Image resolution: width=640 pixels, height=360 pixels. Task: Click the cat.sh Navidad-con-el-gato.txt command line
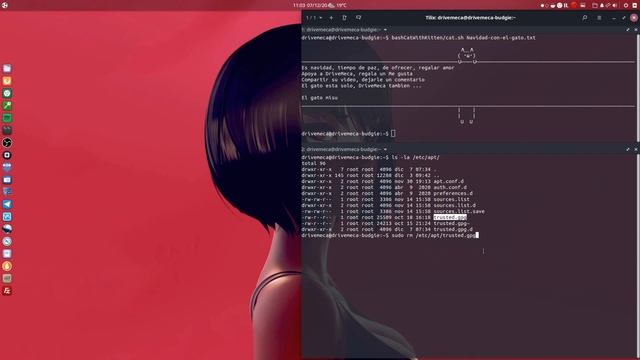point(463,38)
